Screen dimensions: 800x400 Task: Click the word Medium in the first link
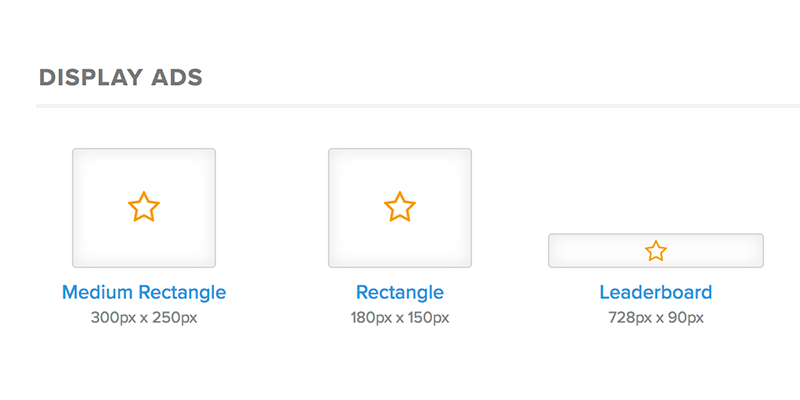click(x=96, y=293)
